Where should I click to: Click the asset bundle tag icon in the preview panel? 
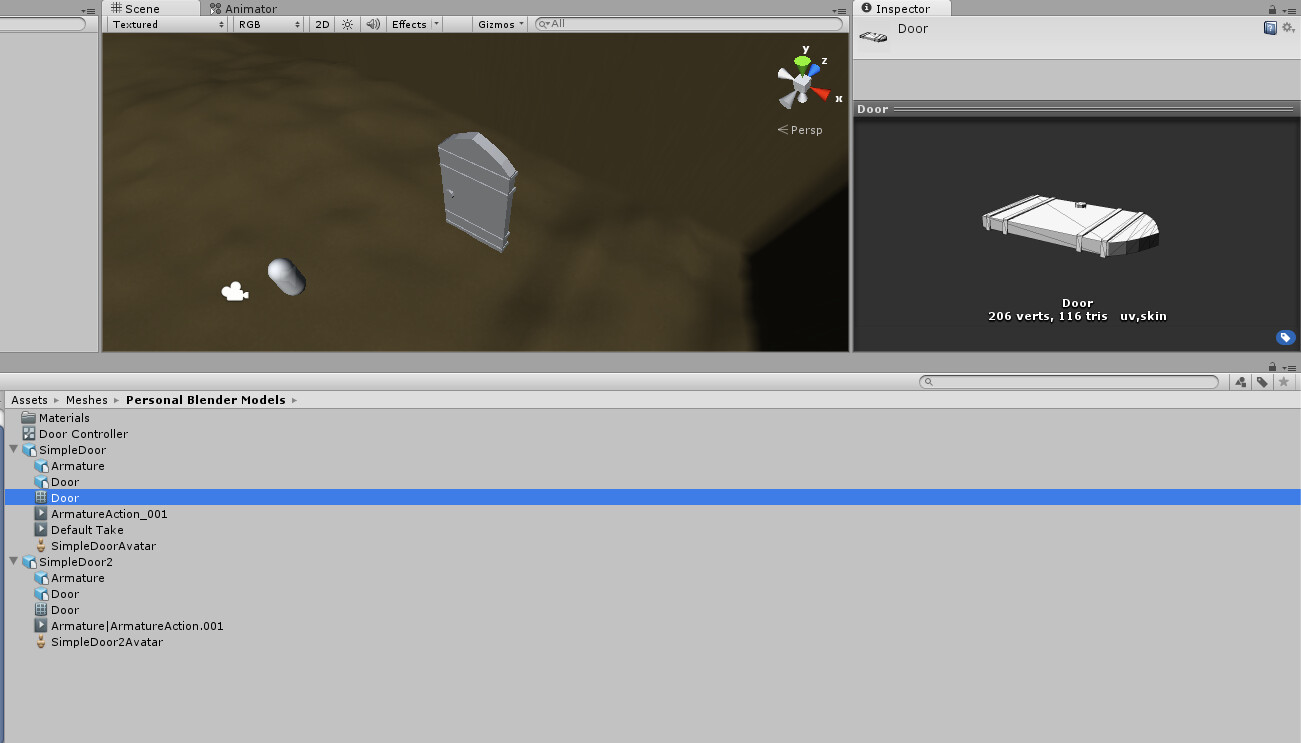1286,337
